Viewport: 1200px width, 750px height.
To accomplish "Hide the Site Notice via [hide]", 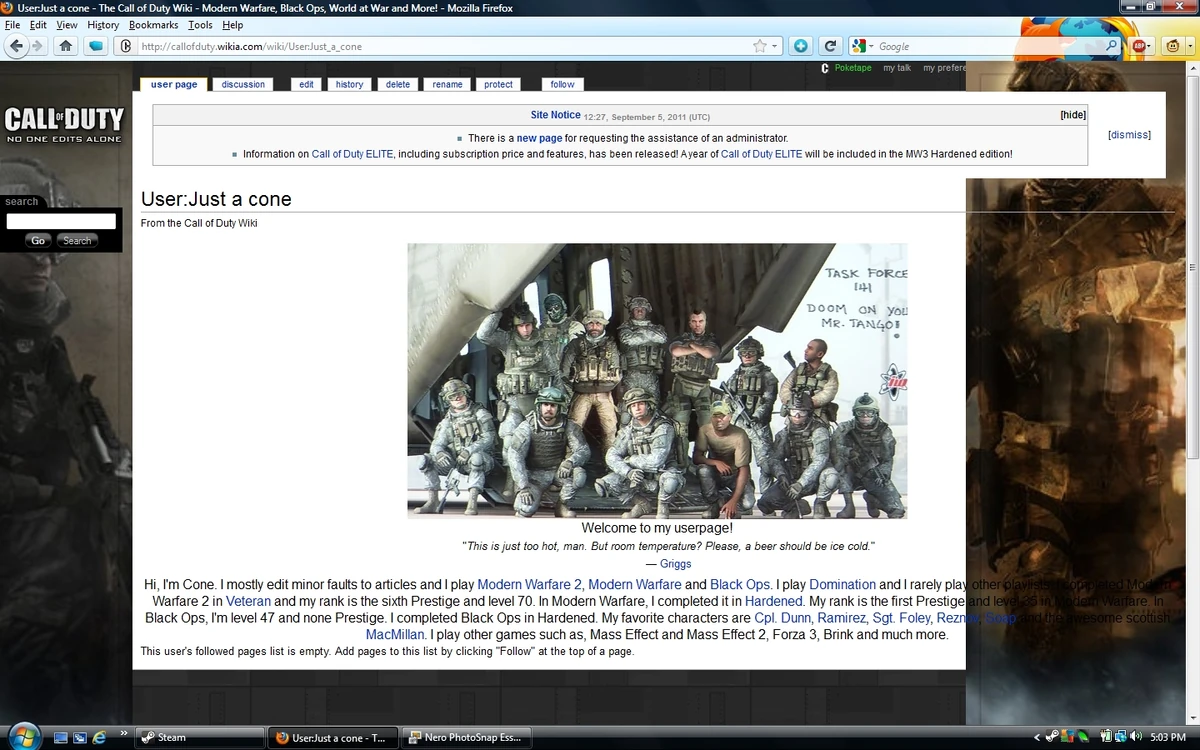I will point(1073,115).
